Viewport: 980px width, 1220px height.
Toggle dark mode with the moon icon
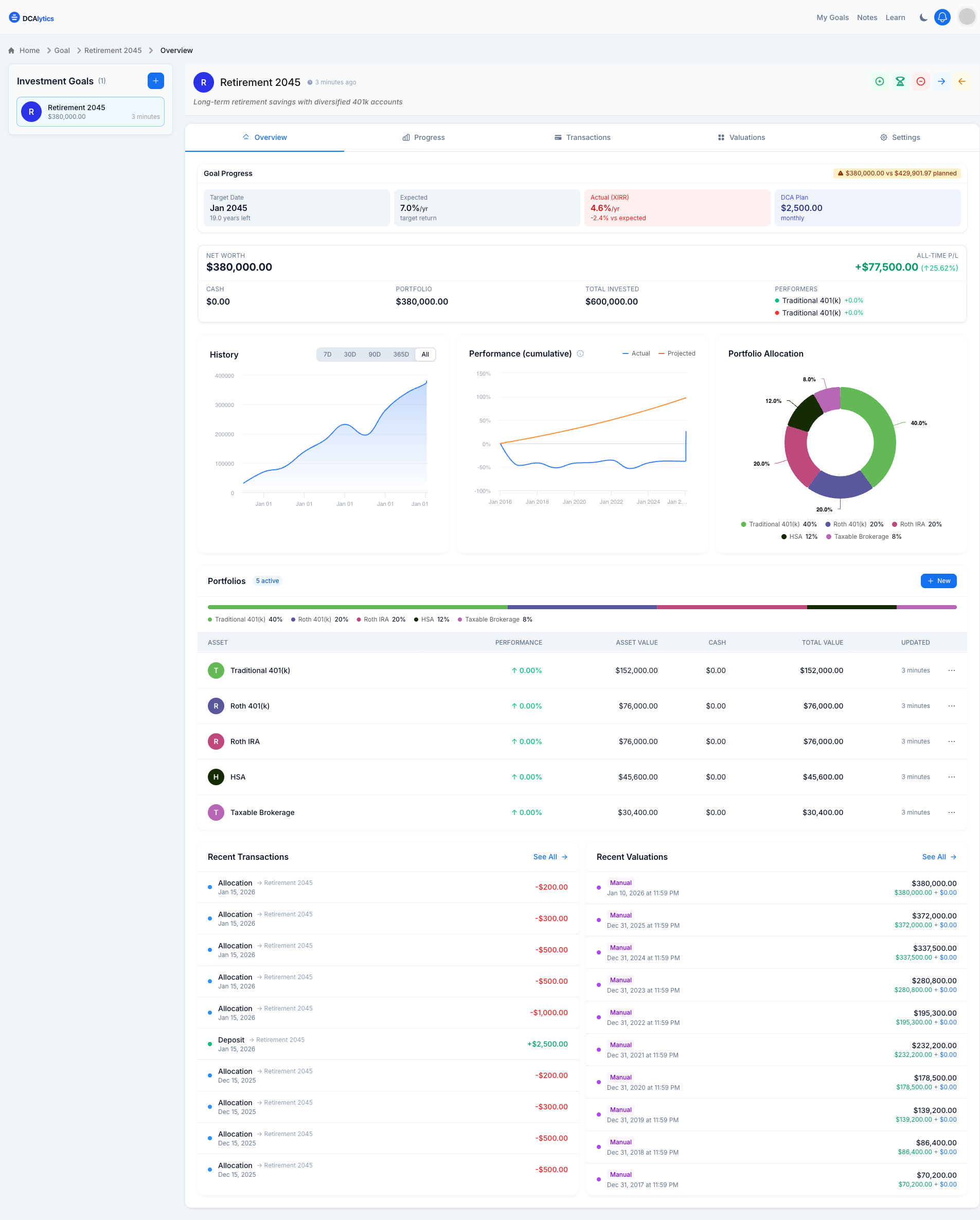pyautogui.click(x=923, y=17)
